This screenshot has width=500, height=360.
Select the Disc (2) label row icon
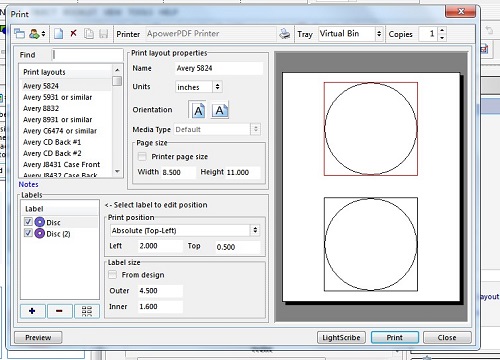[x=40, y=234]
